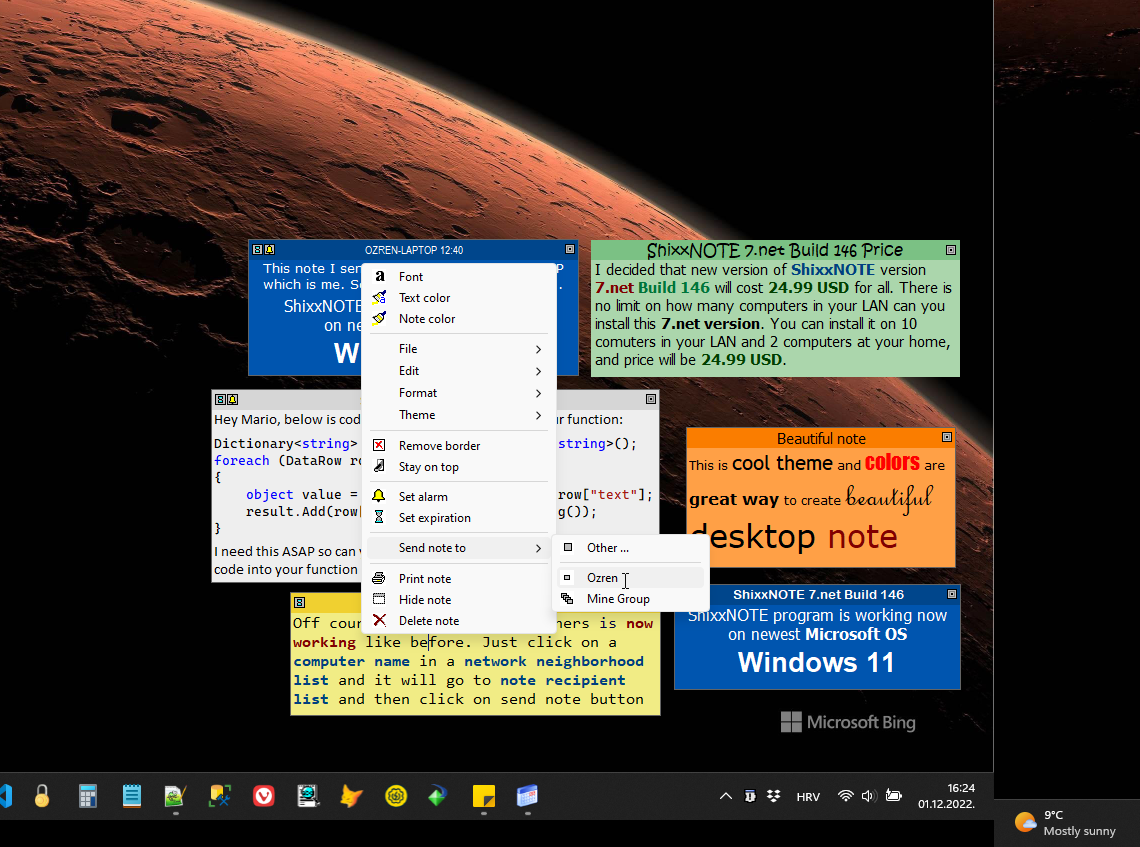Open the Vivaldi browser taskbar icon
Screen dimensions: 1140x847
263,796
